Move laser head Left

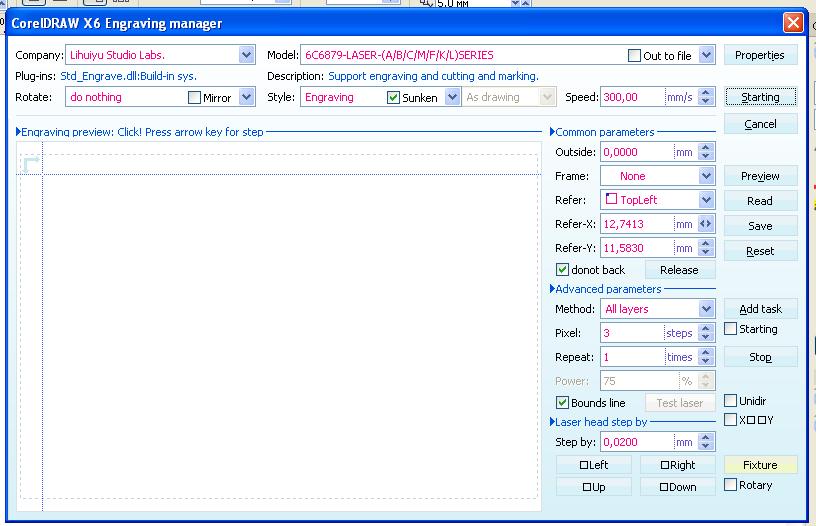click(594, 465)
